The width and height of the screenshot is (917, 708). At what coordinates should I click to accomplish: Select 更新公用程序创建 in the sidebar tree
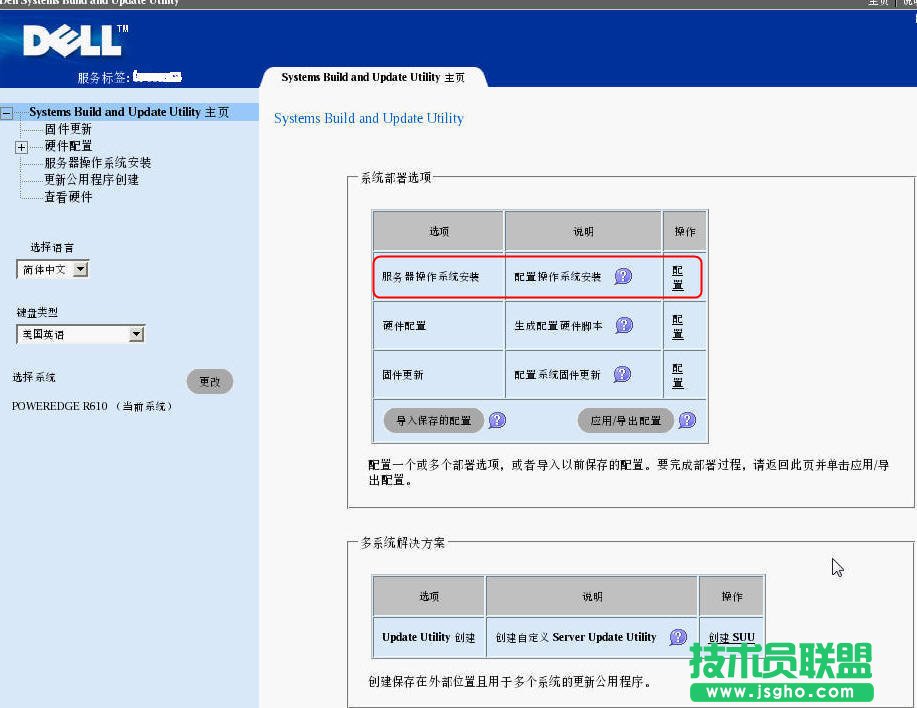91,178
